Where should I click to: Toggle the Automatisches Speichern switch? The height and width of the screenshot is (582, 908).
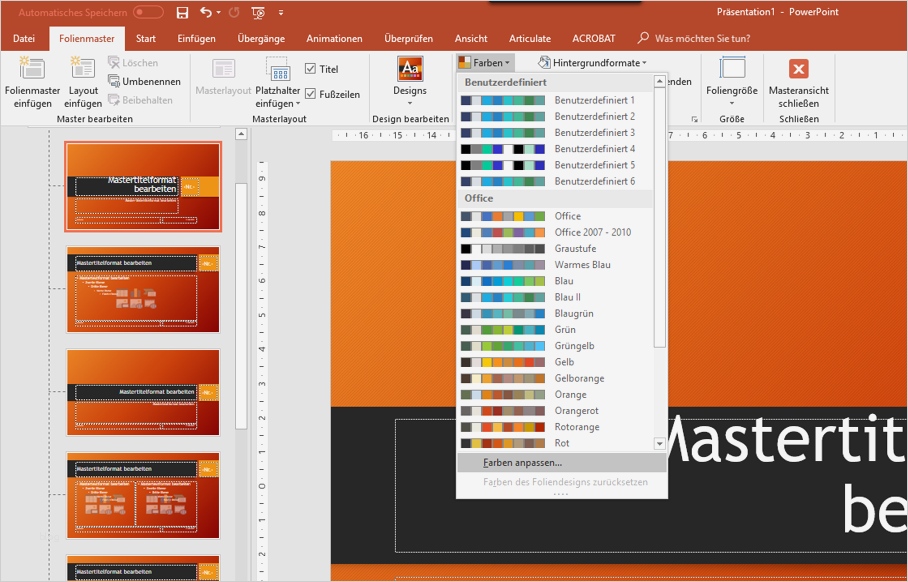[x=147, y=13]
